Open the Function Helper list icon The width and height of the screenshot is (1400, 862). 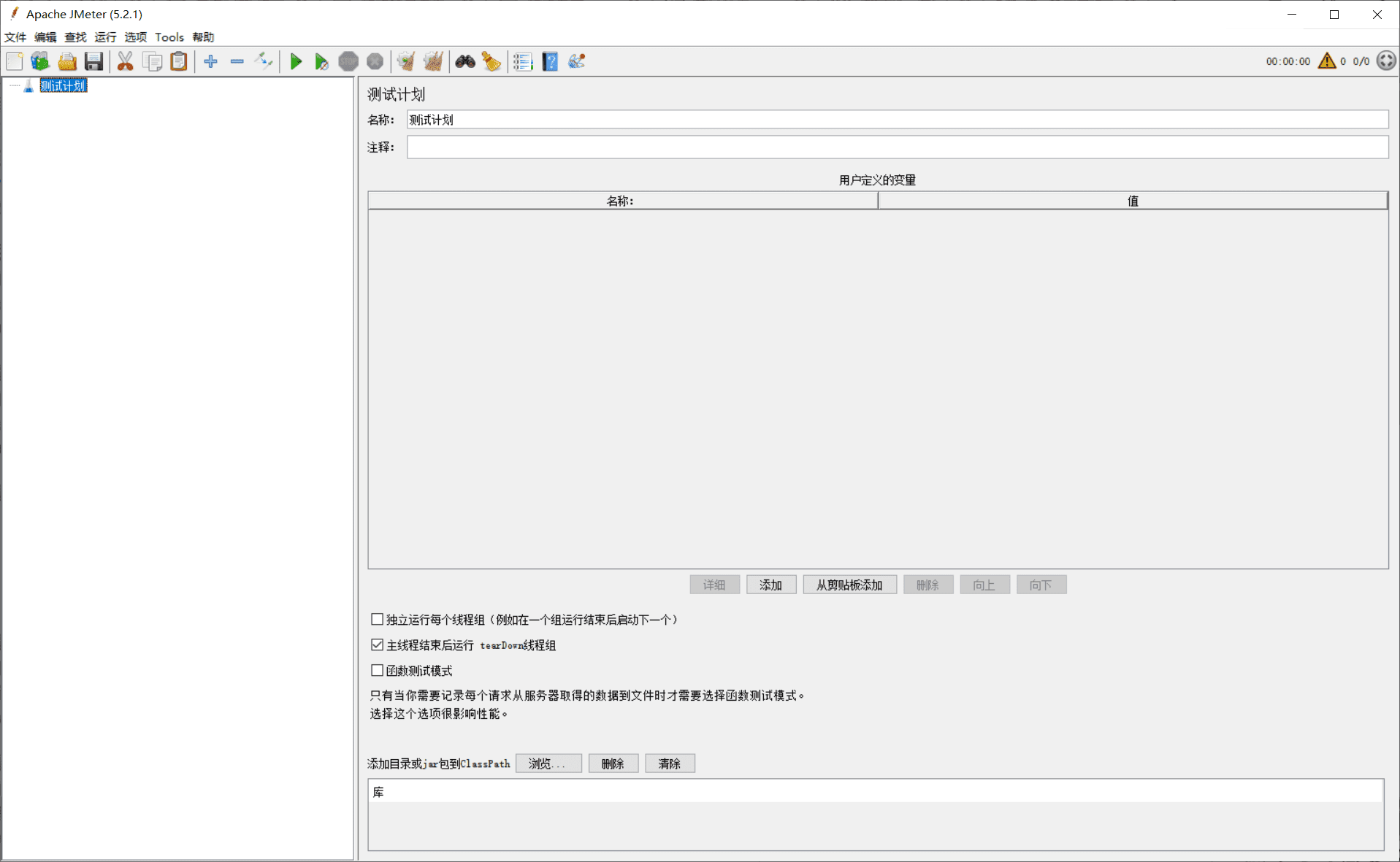(523, 61)
